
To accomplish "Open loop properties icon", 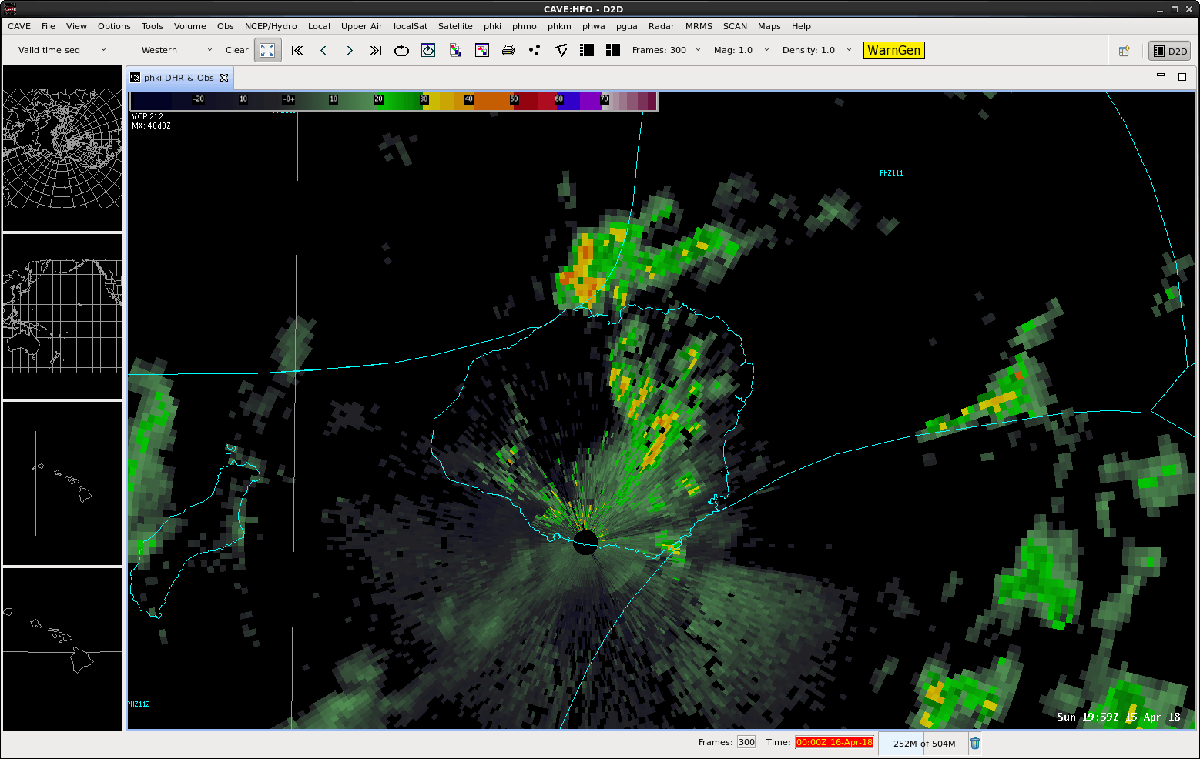I will [428, 50].
